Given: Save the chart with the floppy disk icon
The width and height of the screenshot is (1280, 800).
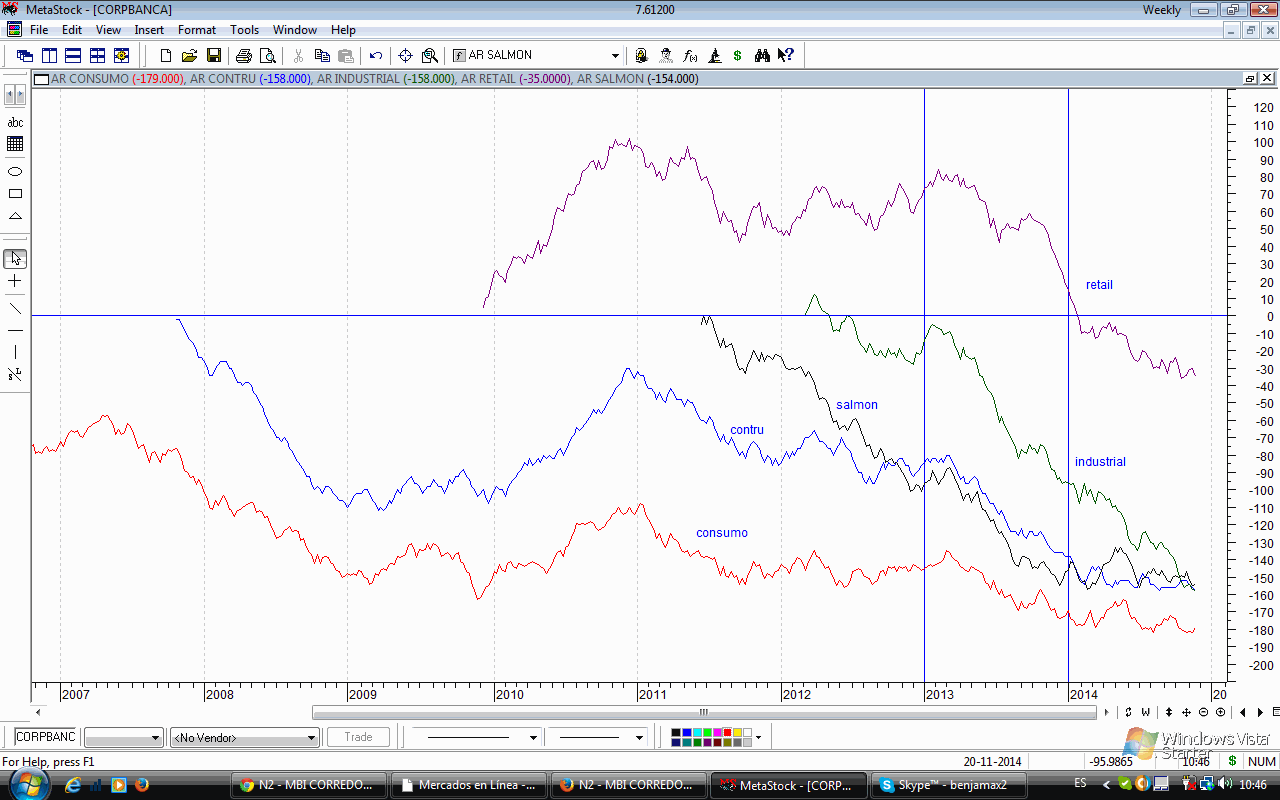Looking at the screenshot, I should coord(213,56).
